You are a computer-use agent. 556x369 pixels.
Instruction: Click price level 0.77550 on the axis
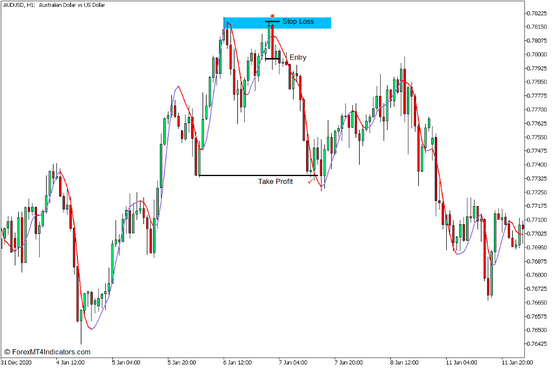coord(536,137)
